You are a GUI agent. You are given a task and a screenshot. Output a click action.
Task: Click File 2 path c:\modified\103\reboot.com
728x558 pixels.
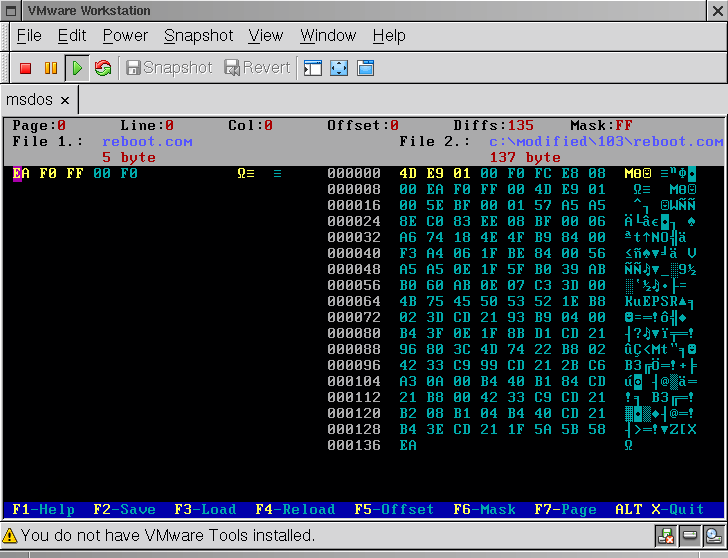606,142
